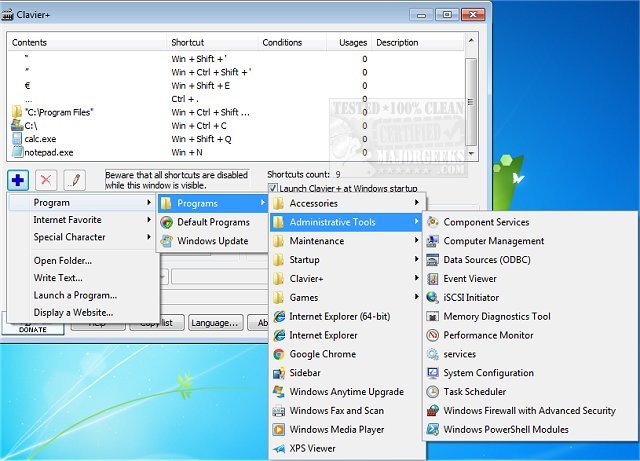
Task: Expand the Internet Favorite submenu
Action: (82, 220)
